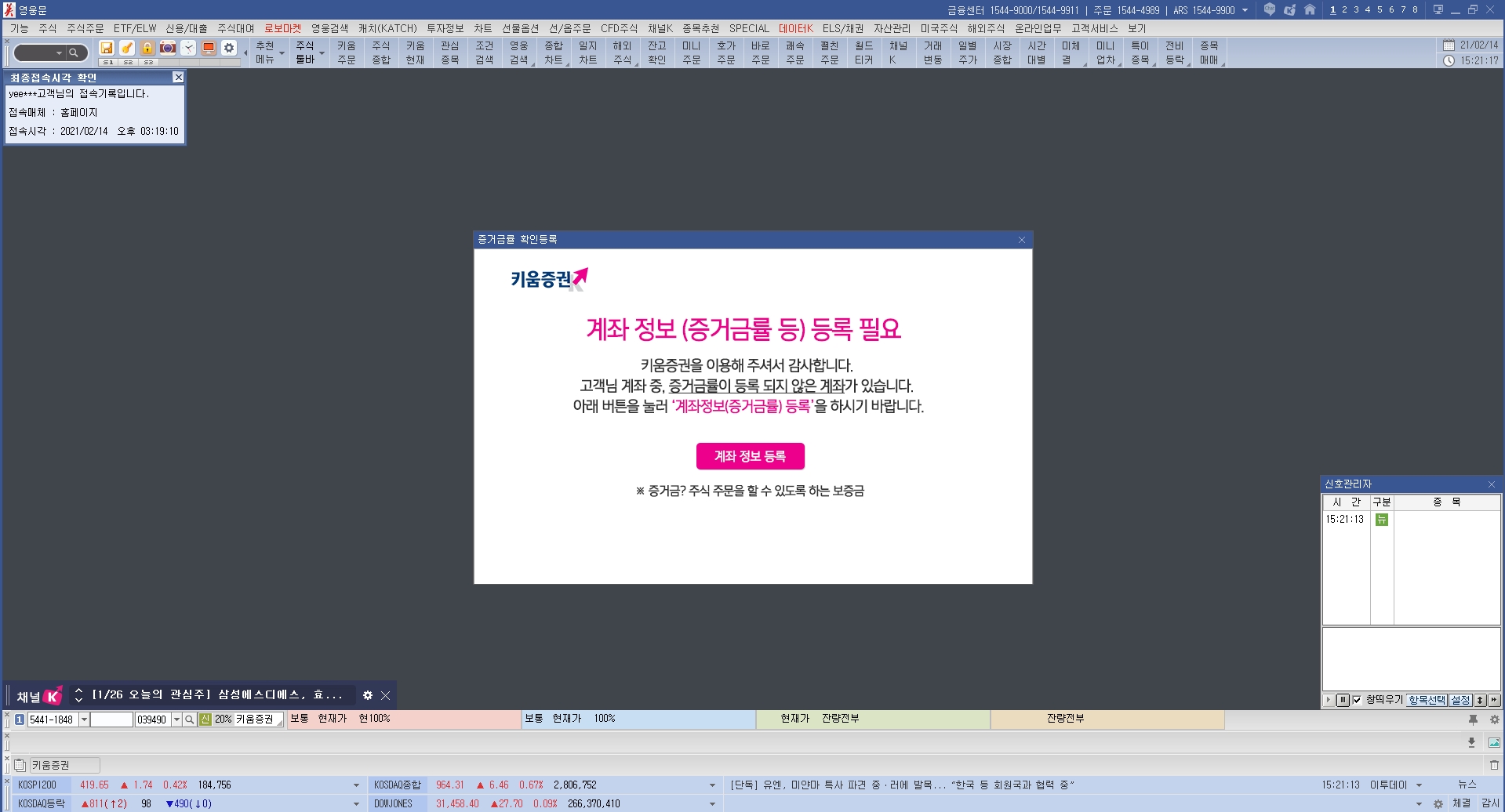Image resolution: width=1505 pixels, height=812 pixels.
Task: Open the 추천메뉴 dropdown
Action: (269, 53)
